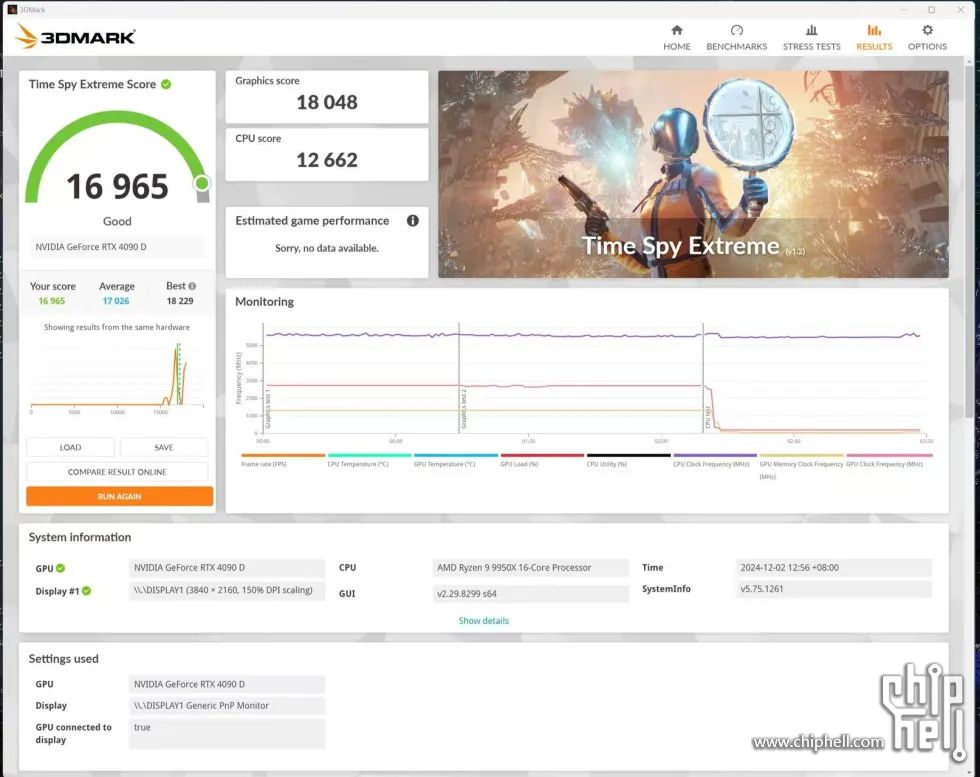Click Display #1 resolution field
Viewport: 980px width, 777px height.
pos(227,591)
